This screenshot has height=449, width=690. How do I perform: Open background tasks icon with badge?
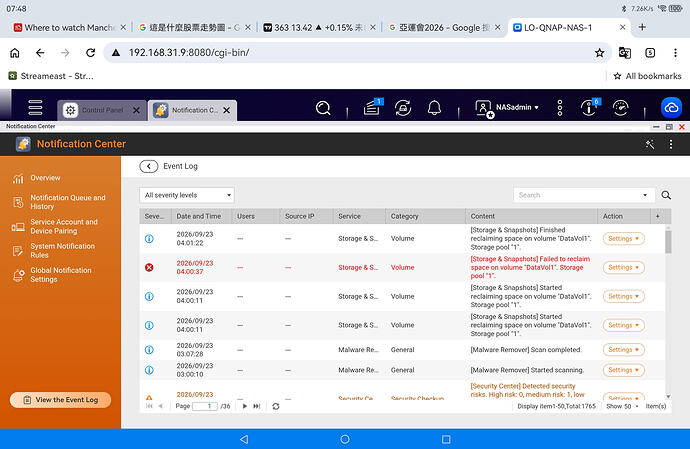coord(372,107)
